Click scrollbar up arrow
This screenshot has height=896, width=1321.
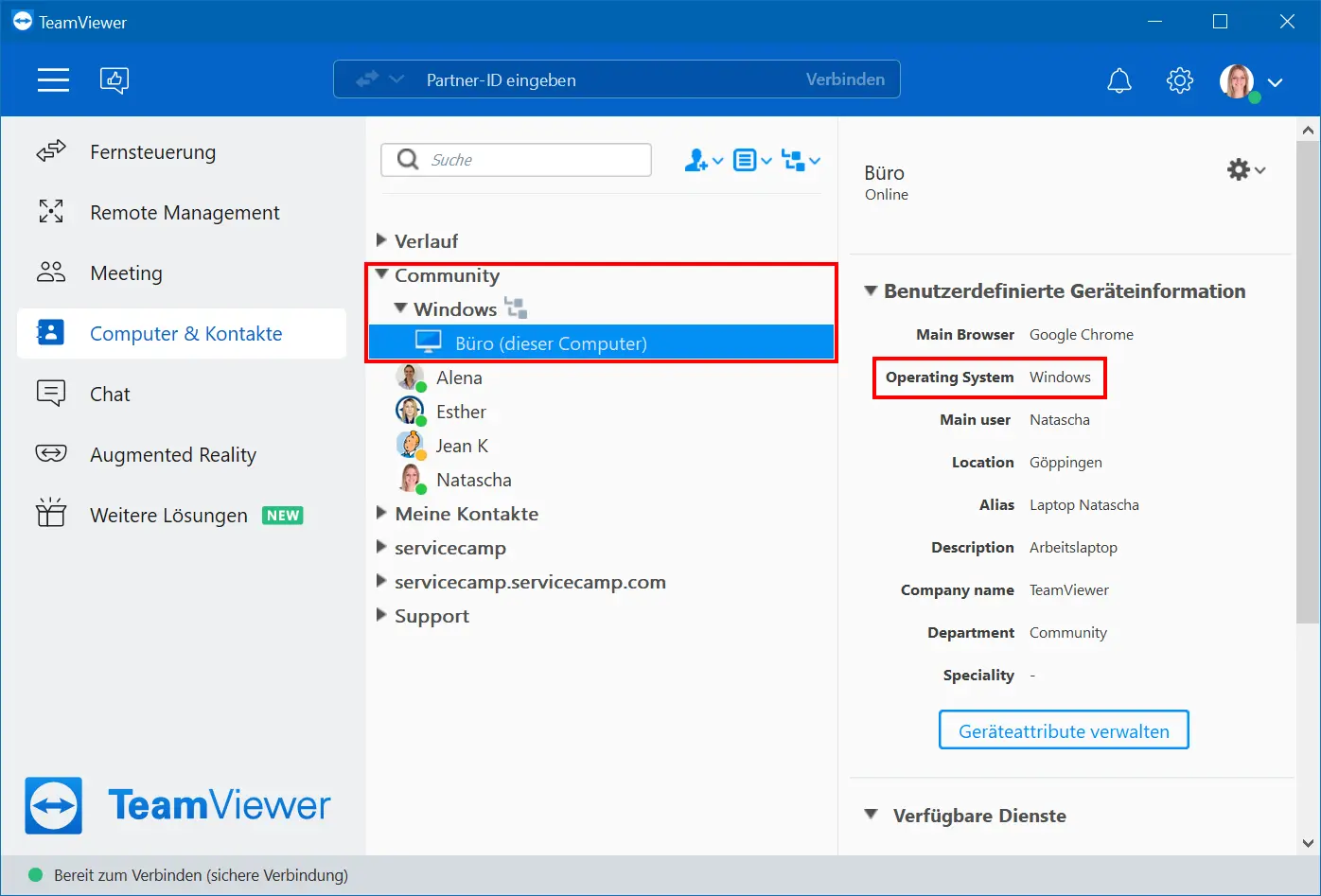1308,130
